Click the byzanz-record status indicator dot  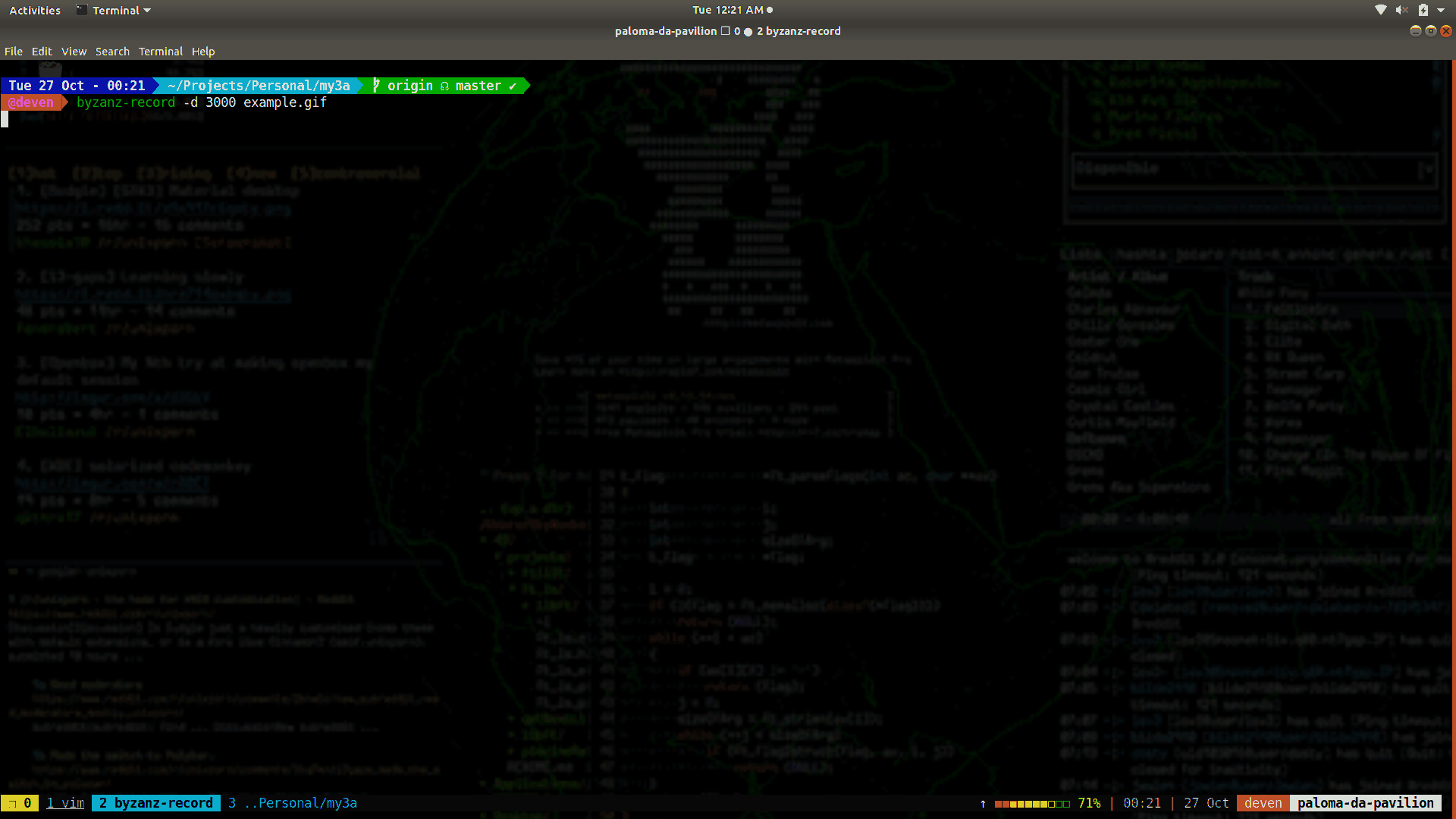tap(751, 31)
